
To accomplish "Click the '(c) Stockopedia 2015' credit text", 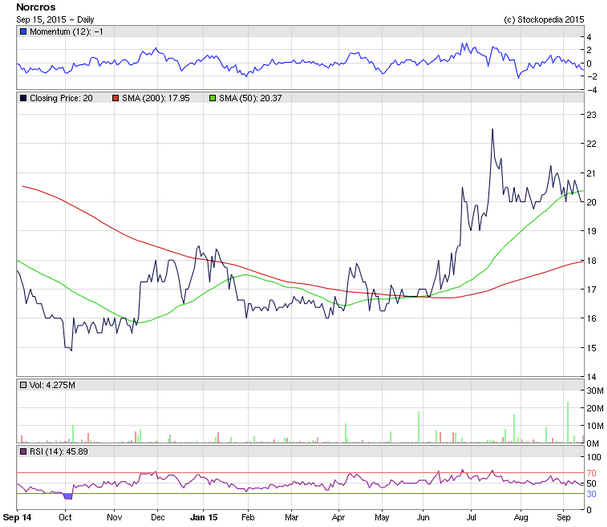I will click(x=544, y=19).
